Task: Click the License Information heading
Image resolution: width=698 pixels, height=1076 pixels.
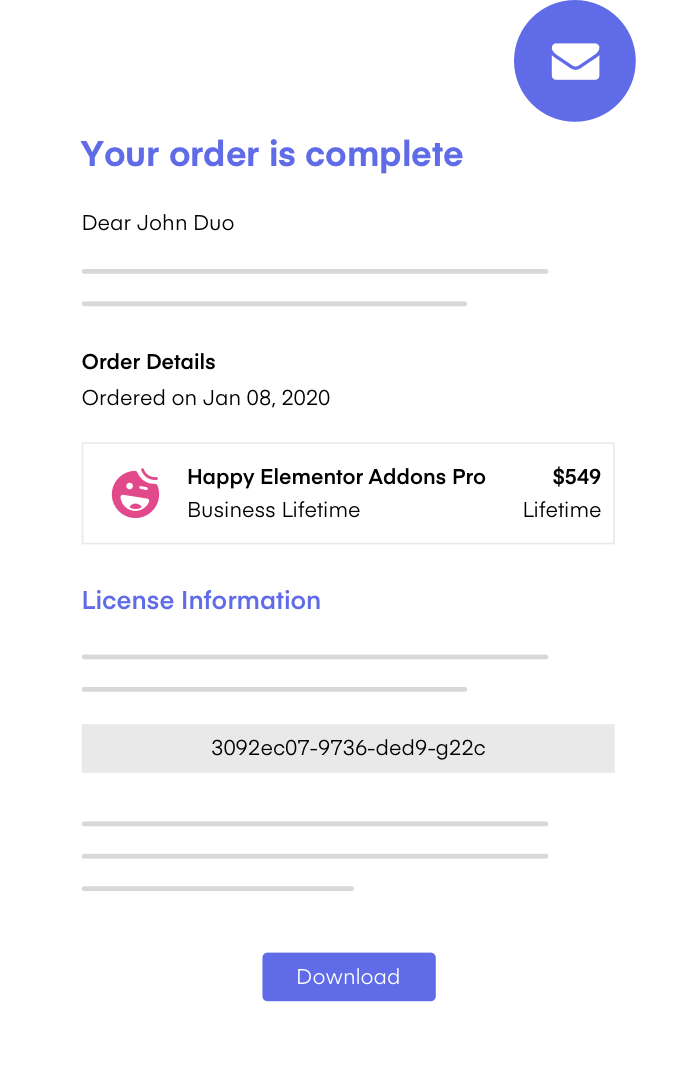Action: click(201, 600)
